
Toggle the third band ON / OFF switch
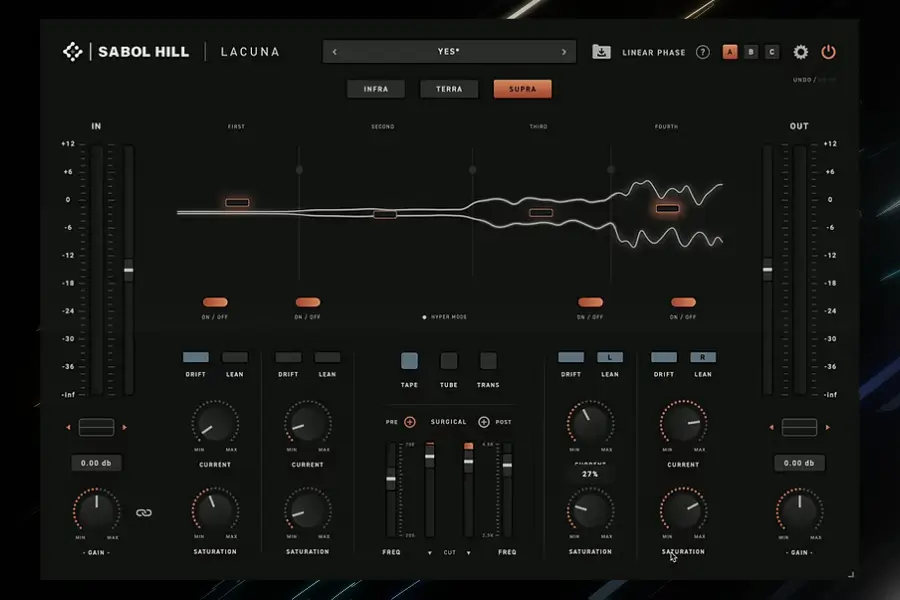pos(590,302)
